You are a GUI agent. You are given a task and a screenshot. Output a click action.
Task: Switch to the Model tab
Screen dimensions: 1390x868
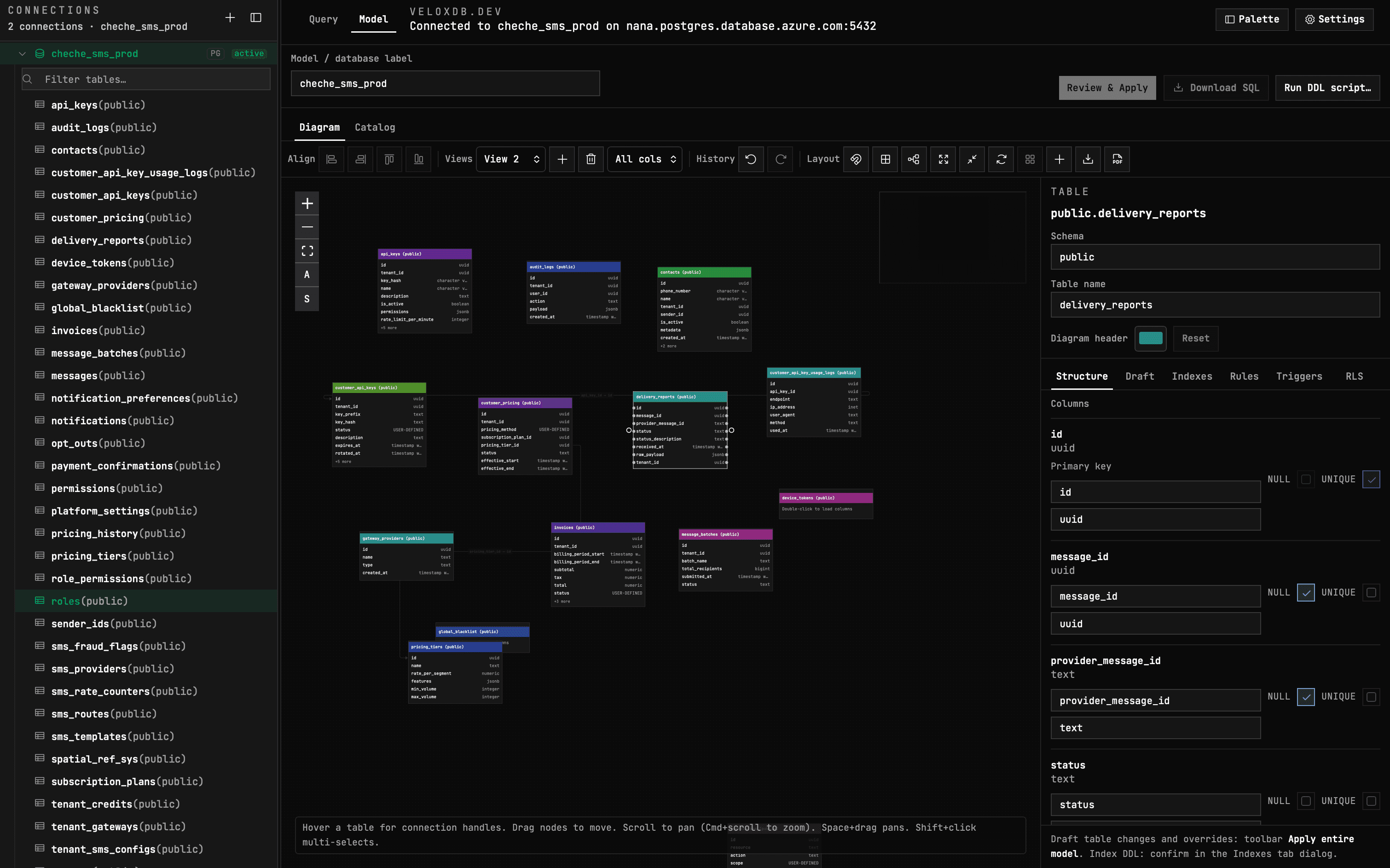[373, 19]
